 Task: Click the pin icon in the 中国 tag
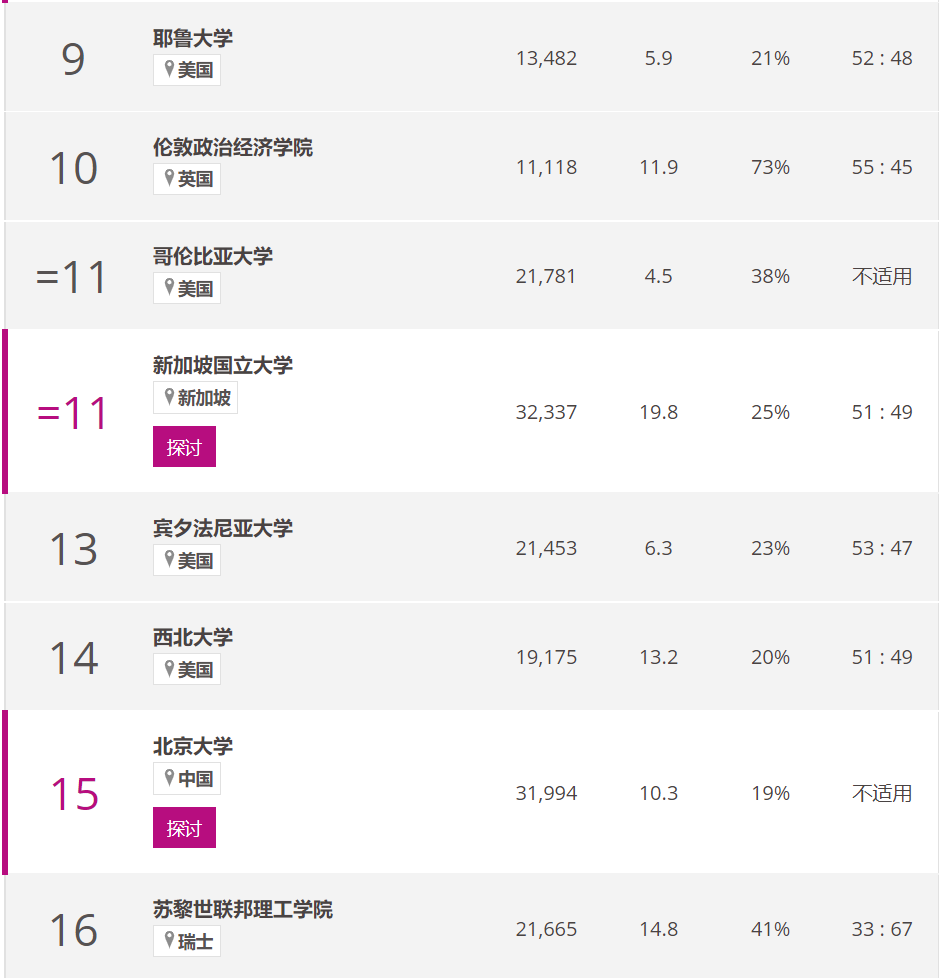pyautogui.click(x=169, y=777)
